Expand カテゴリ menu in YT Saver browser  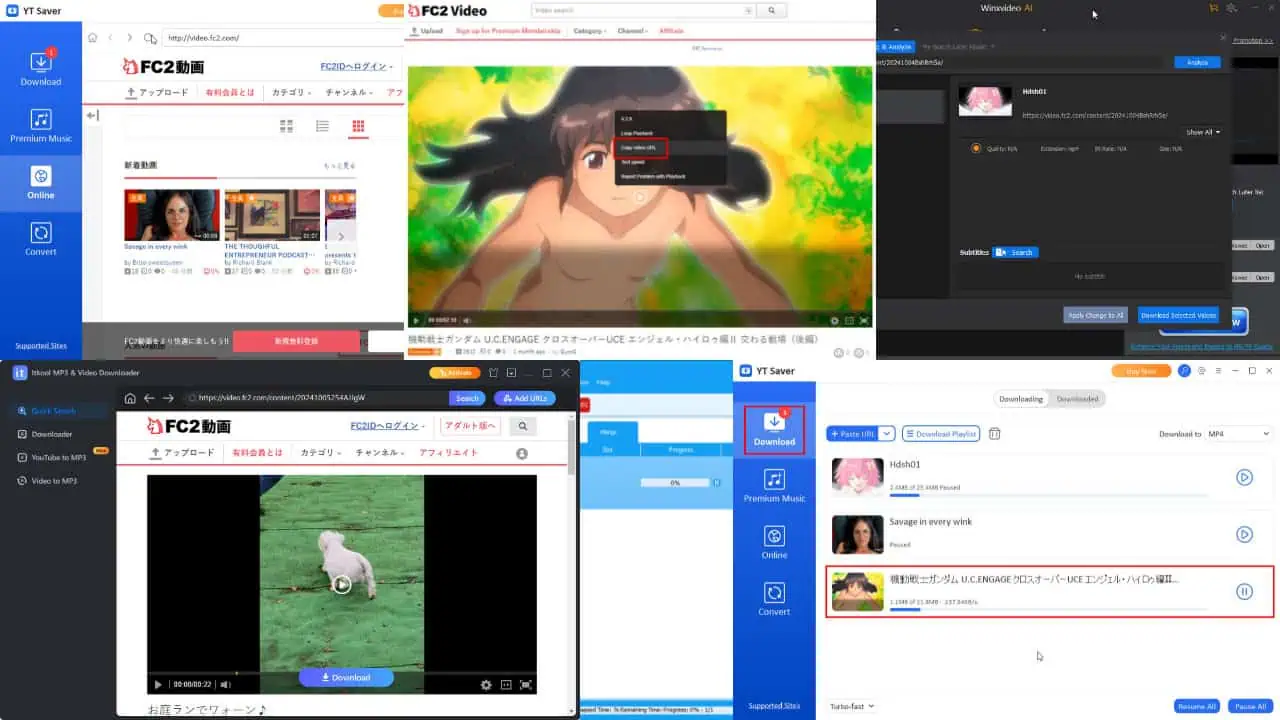pyautogui.click(x=292, y=92)
